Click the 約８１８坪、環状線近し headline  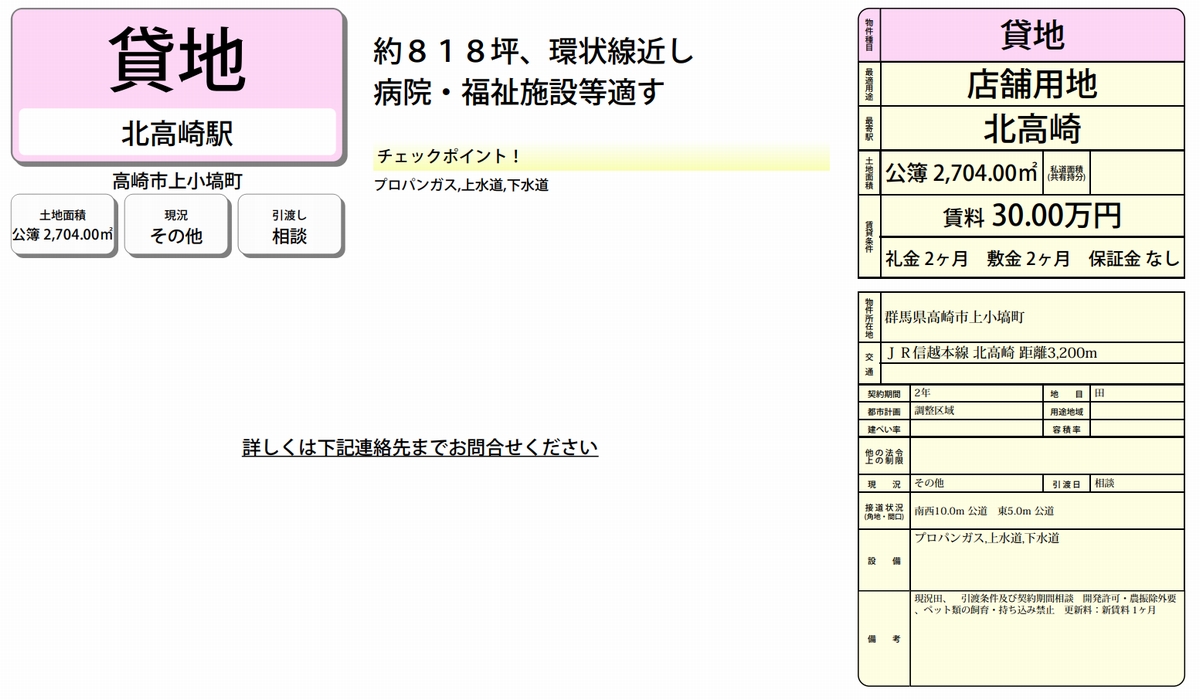[533, 51]
